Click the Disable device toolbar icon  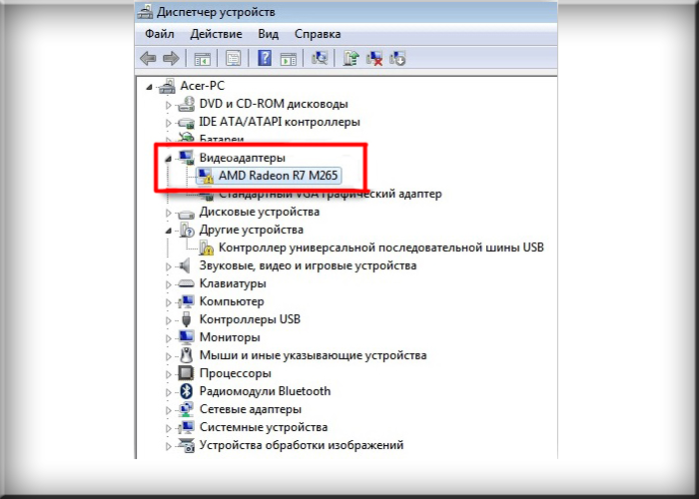pyautogui.click(x=397, y=58)
